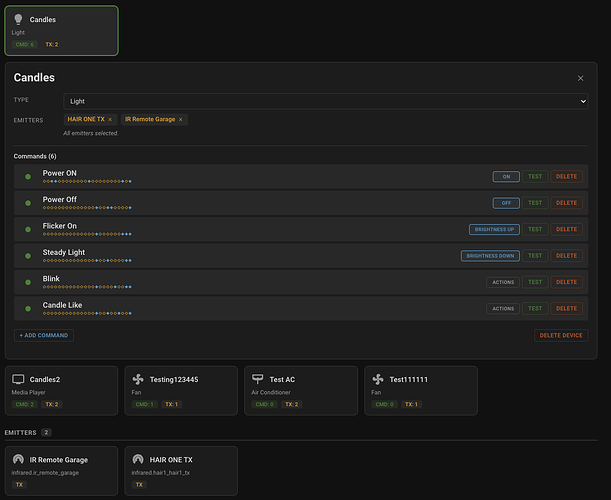The image size is (611, 500).
Task: Click the Candle Like command name
Action: [62, 305]
